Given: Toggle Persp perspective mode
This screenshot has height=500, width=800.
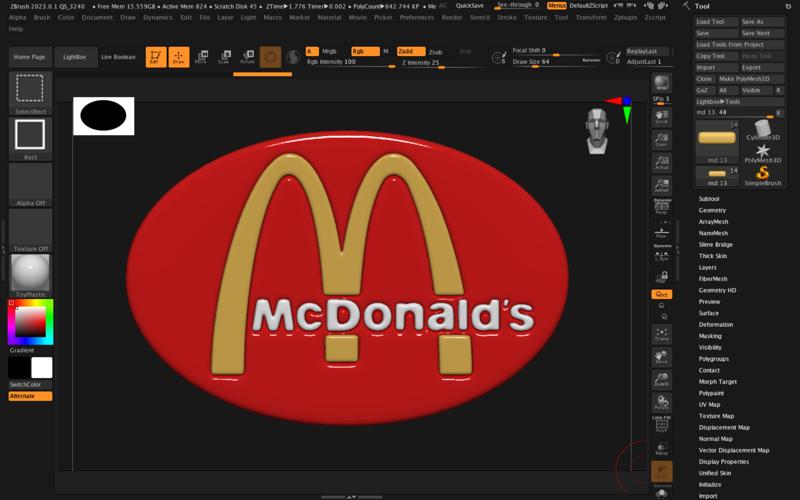Looking at the screenshot, I should [x=661, y=206].
